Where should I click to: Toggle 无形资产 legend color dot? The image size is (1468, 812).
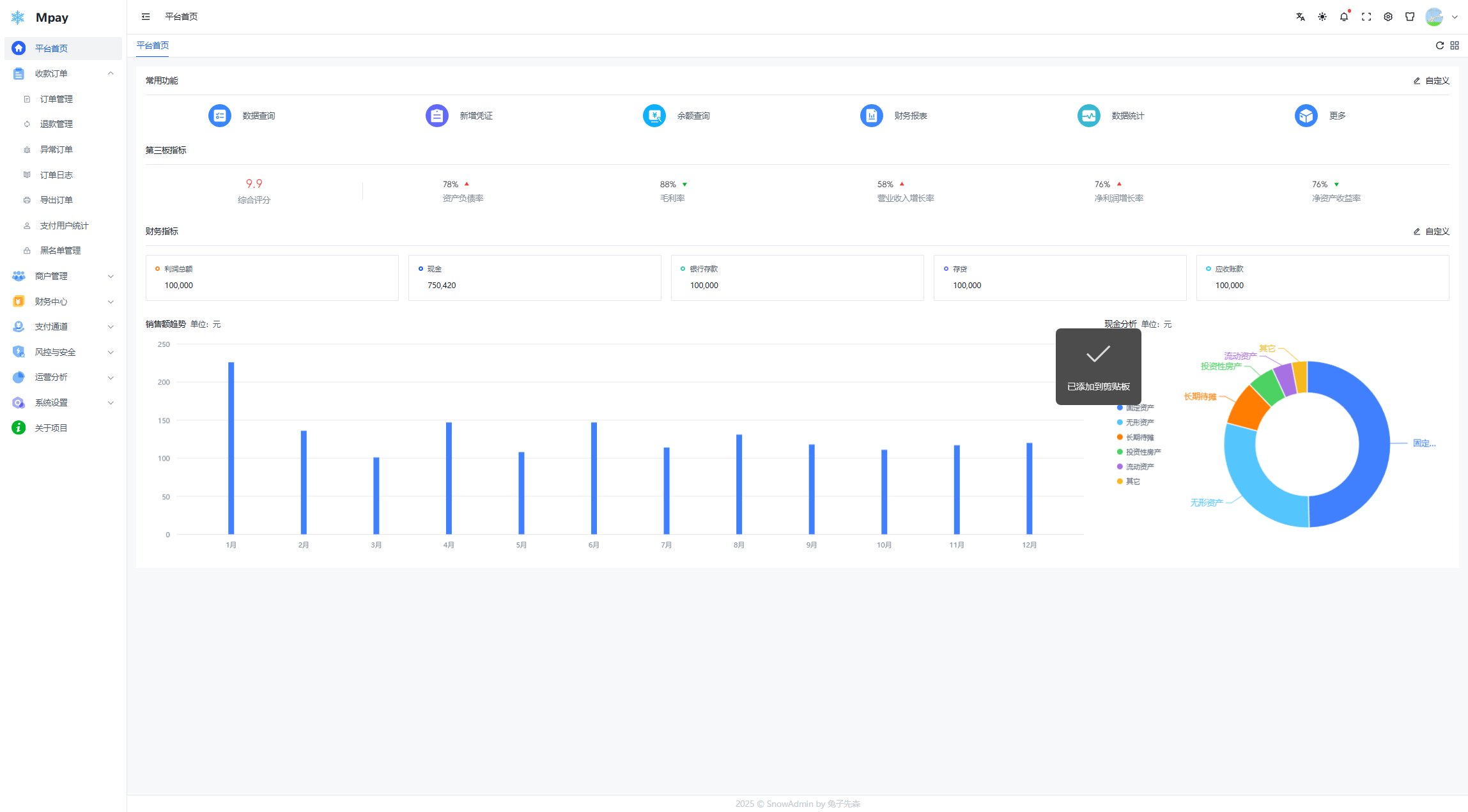pyautogui.click(x=1120, y=422)
